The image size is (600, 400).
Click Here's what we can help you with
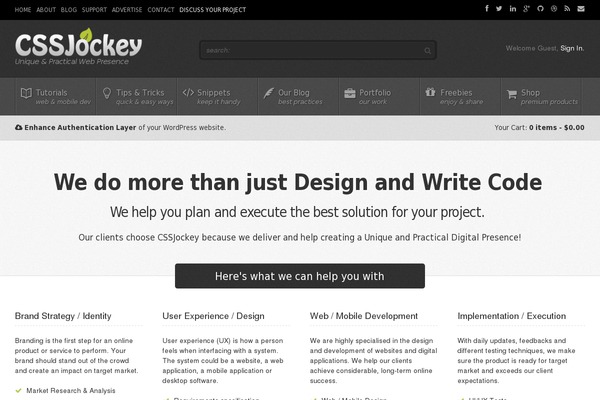[300, 276]
